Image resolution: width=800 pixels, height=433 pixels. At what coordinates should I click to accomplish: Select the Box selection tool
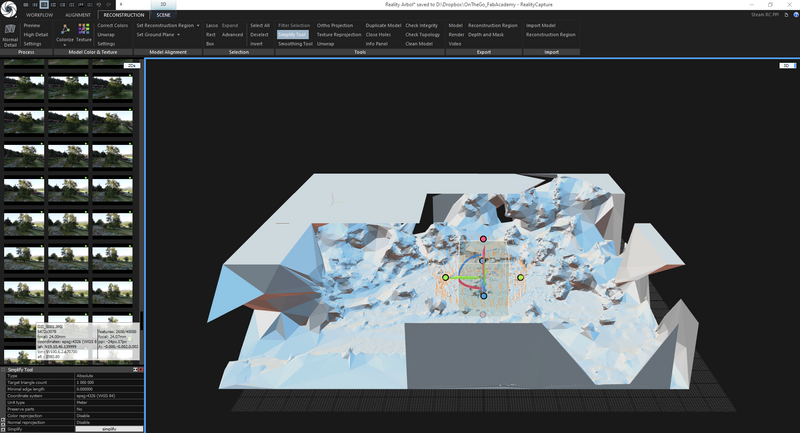[x=210, y=44]
